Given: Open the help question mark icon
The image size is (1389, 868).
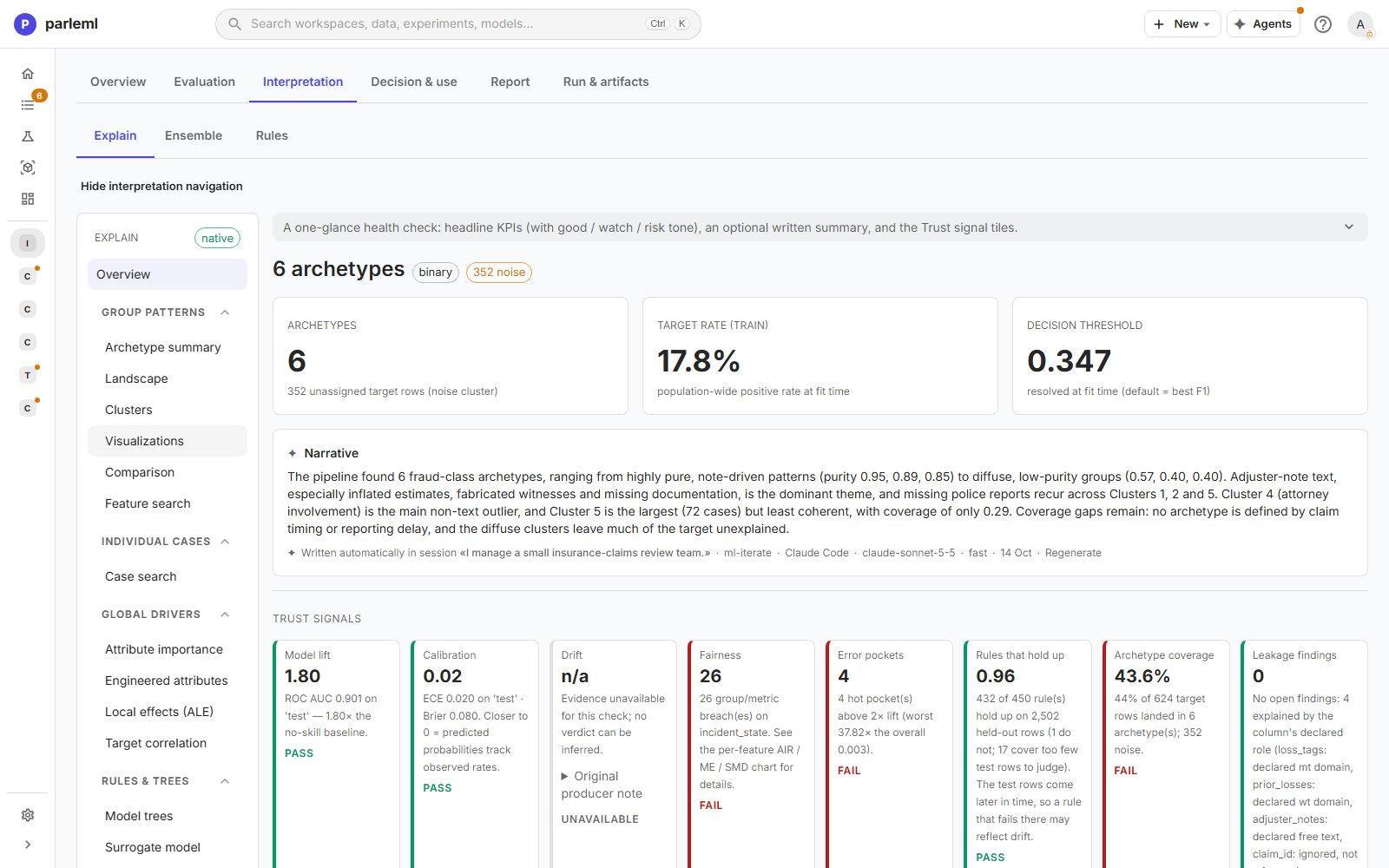Looking at the screenshot, I should (1323, 24).
